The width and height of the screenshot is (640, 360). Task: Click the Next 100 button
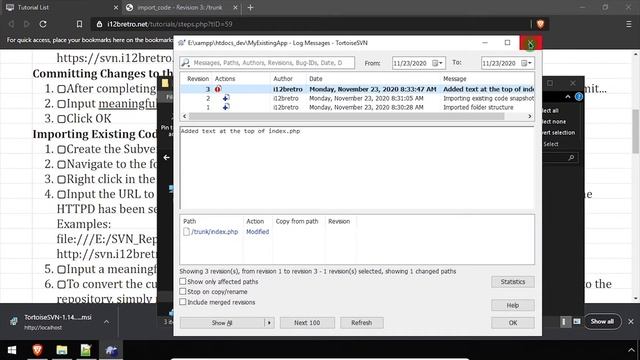(x=307, y=323)
